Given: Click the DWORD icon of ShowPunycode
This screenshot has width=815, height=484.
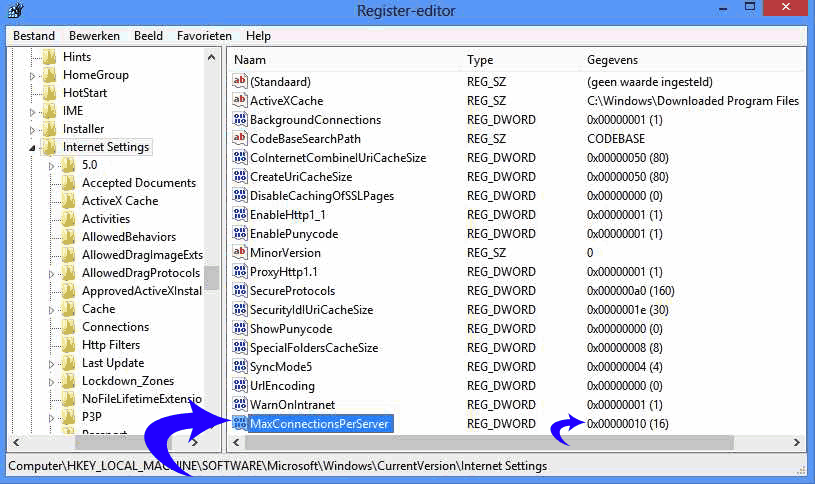Looking at the screenshot, I should pos(240,329).
